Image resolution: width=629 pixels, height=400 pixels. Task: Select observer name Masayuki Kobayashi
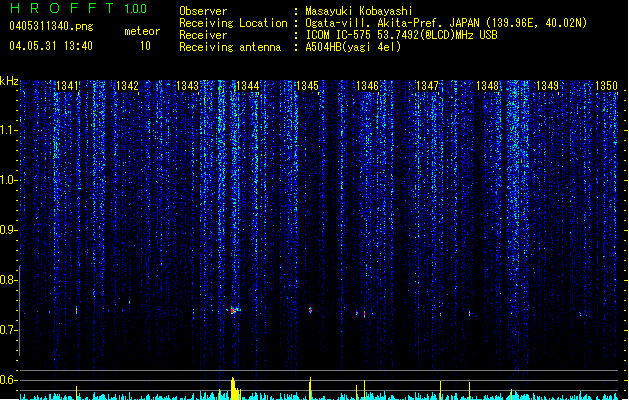point(359,11)
